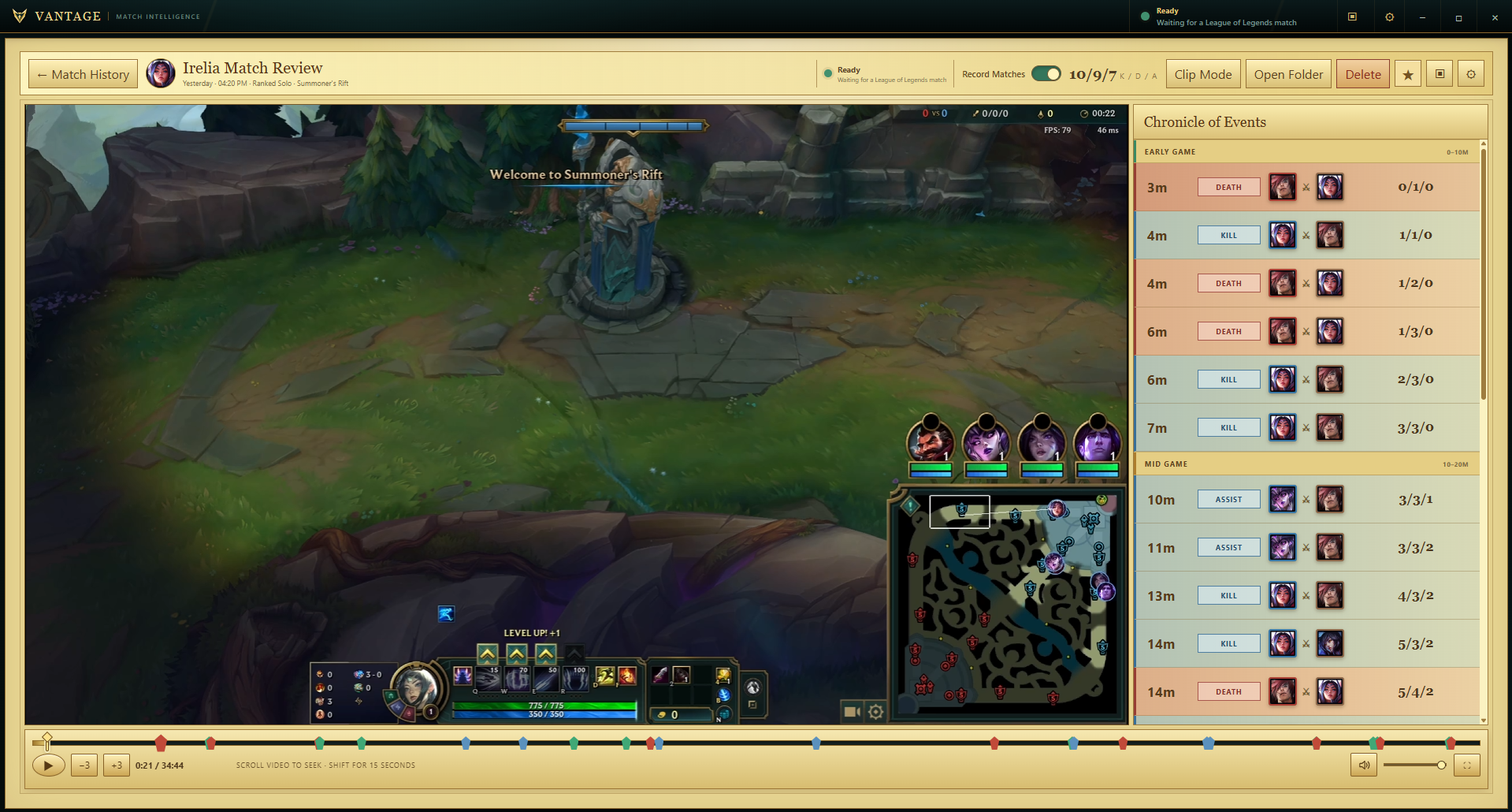The image size is (1512, 812).
Task: Click in-game settings gear by minimap
Action: (875, 712)
